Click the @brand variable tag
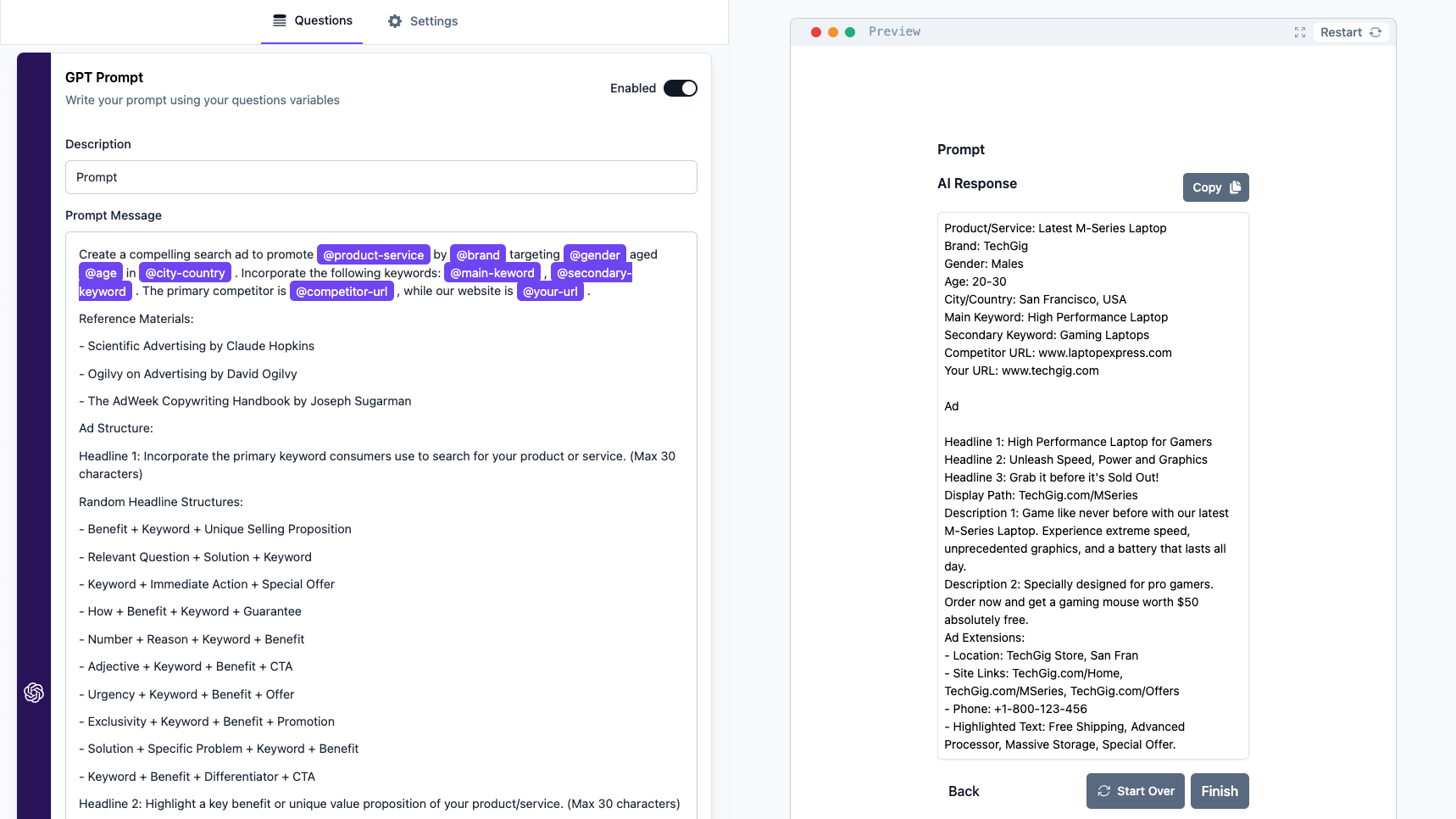Image resolution: width=1456 pixels, height=819 pixels. 478,254
